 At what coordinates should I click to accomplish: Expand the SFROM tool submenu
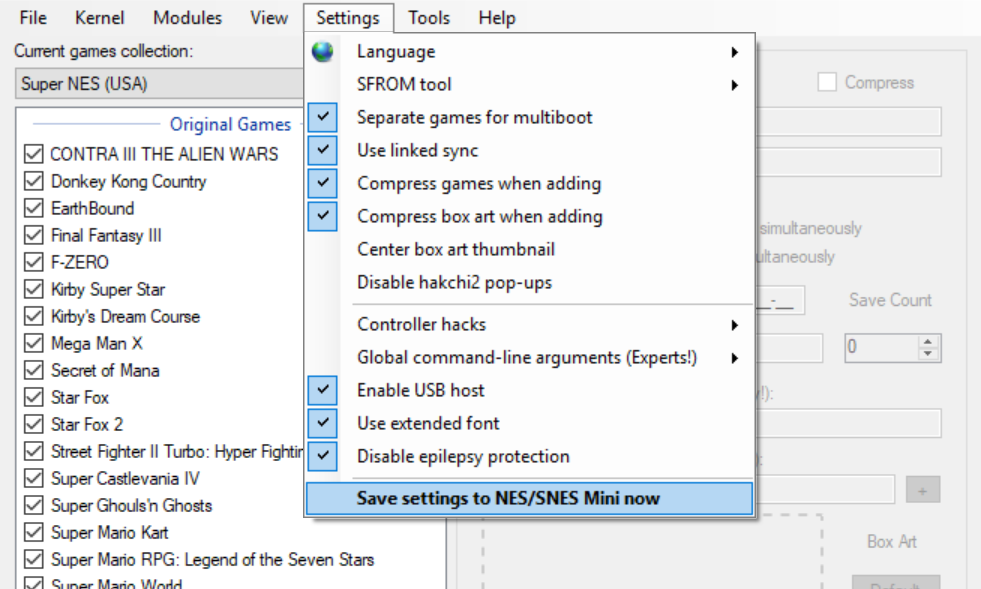529,85
